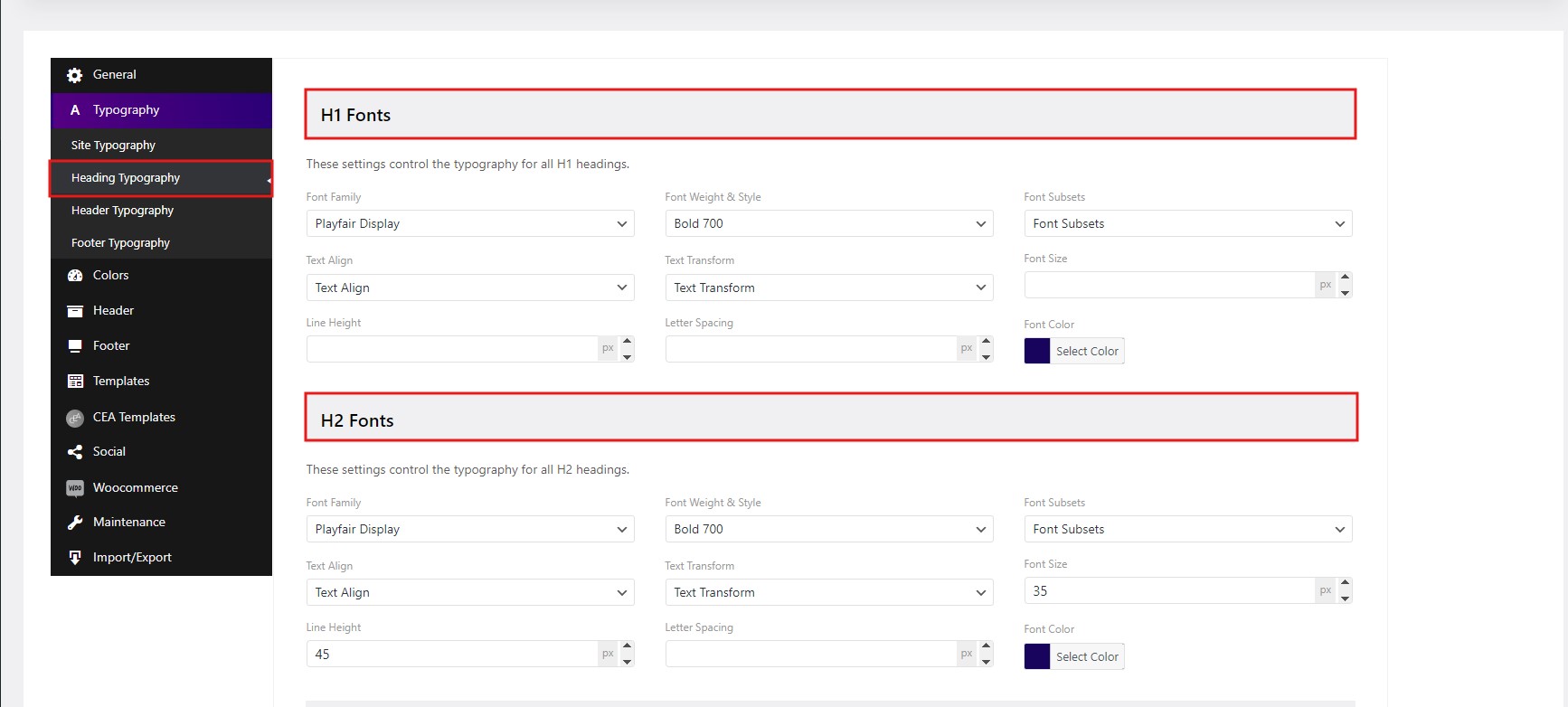Image resolution: width=1568 pixels, height=707 pixels.
Task: Click H1 Letter Spacing input field
Action: pos(811,349)
